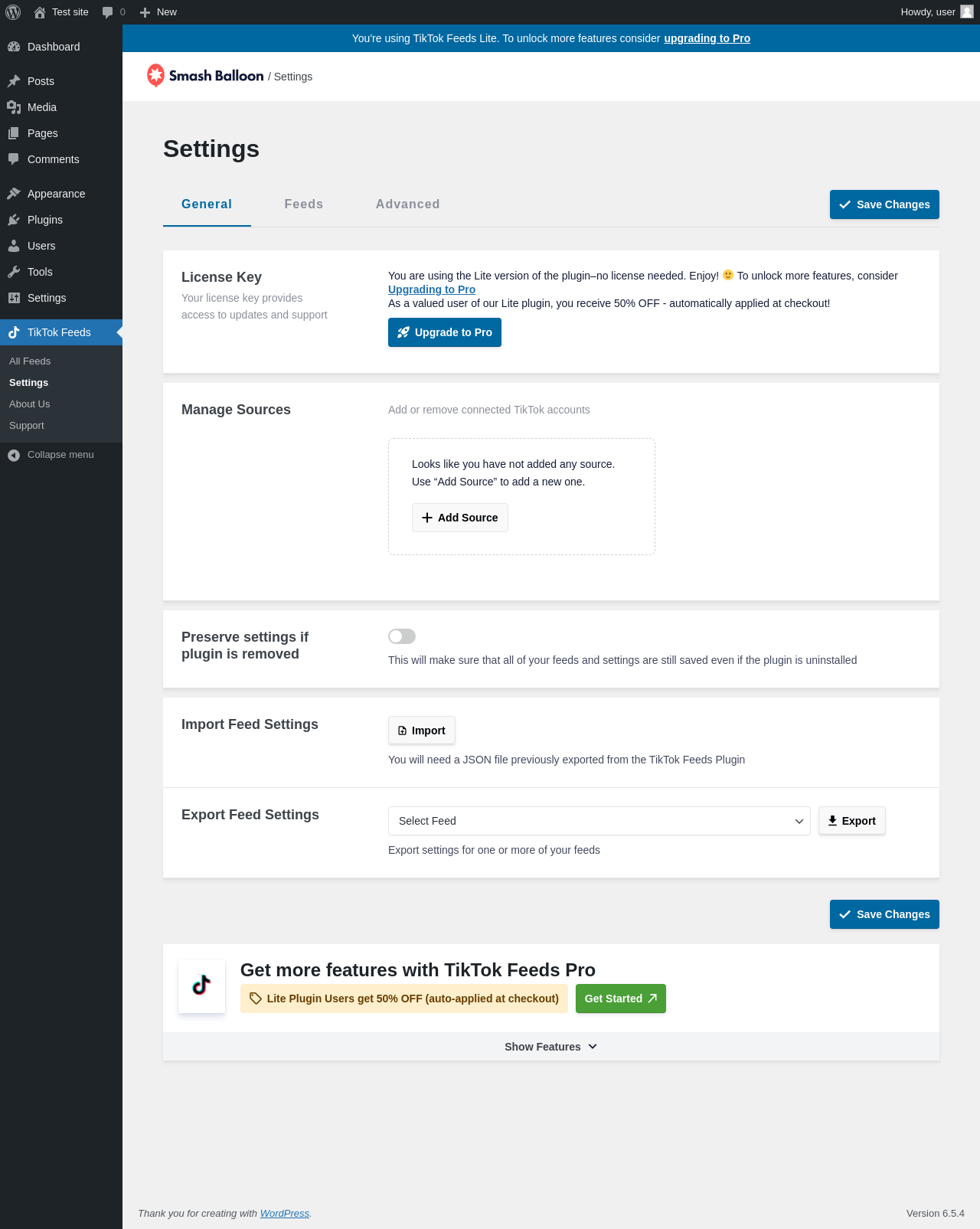Open Test site link in admin bar
The image size is (980, 1229).
pos(61,12)
